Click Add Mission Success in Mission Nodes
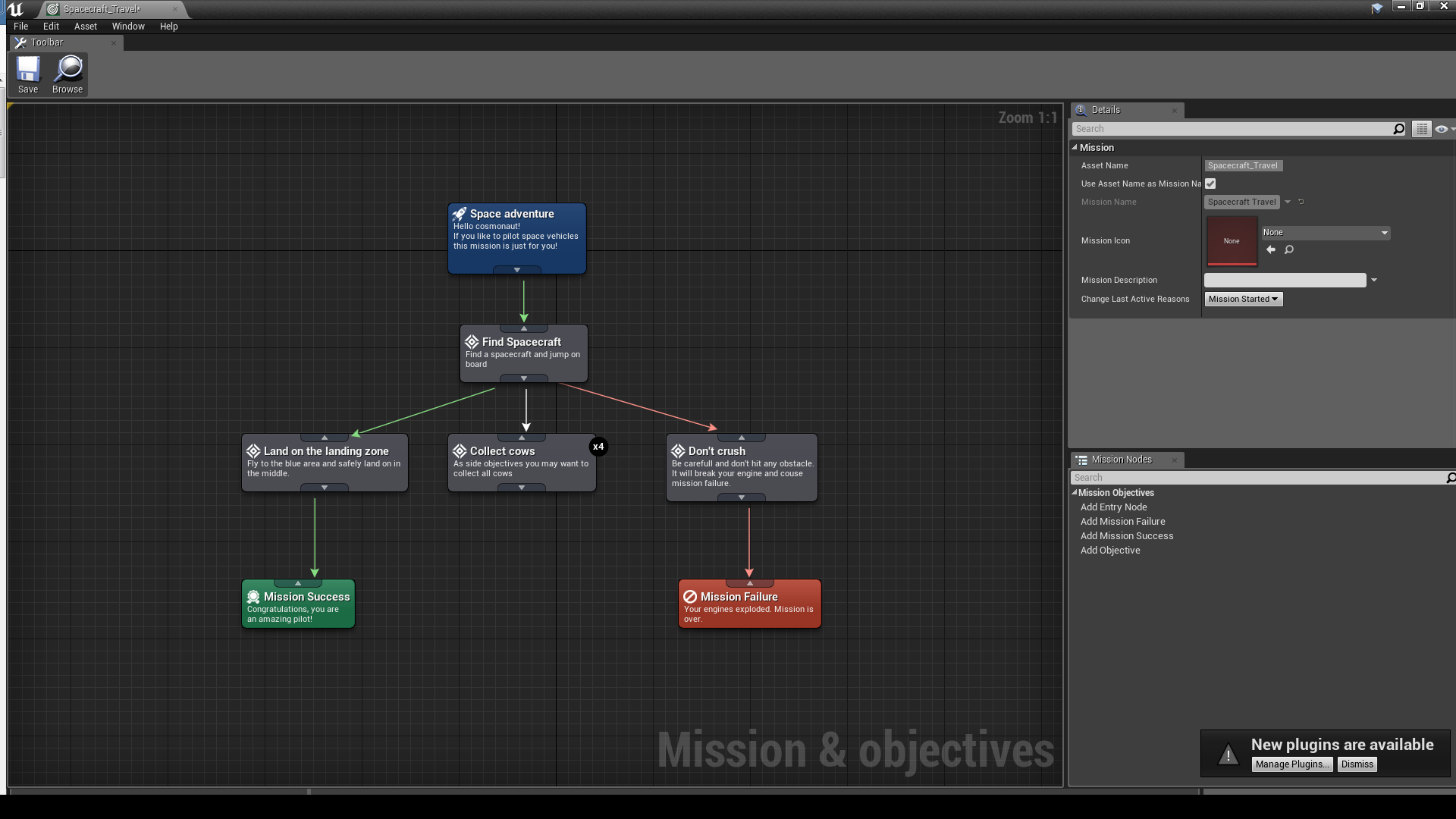The image size is (1456, 819). point(1127,535)
